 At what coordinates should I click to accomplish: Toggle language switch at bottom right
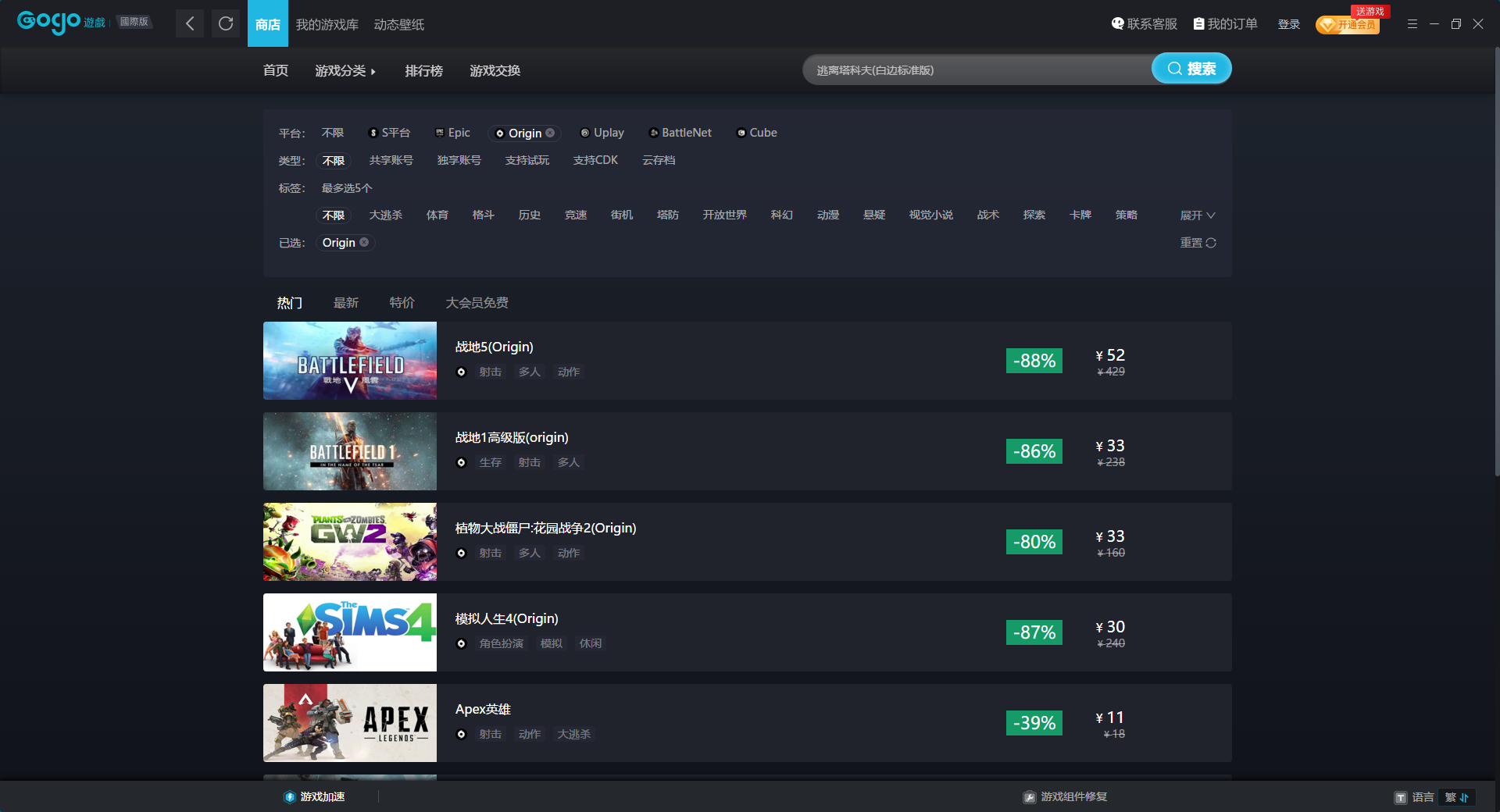1456,797
